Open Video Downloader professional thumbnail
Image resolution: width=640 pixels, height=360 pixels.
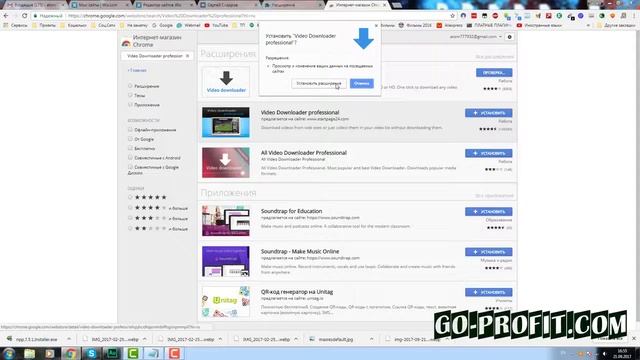pos(226,122)
